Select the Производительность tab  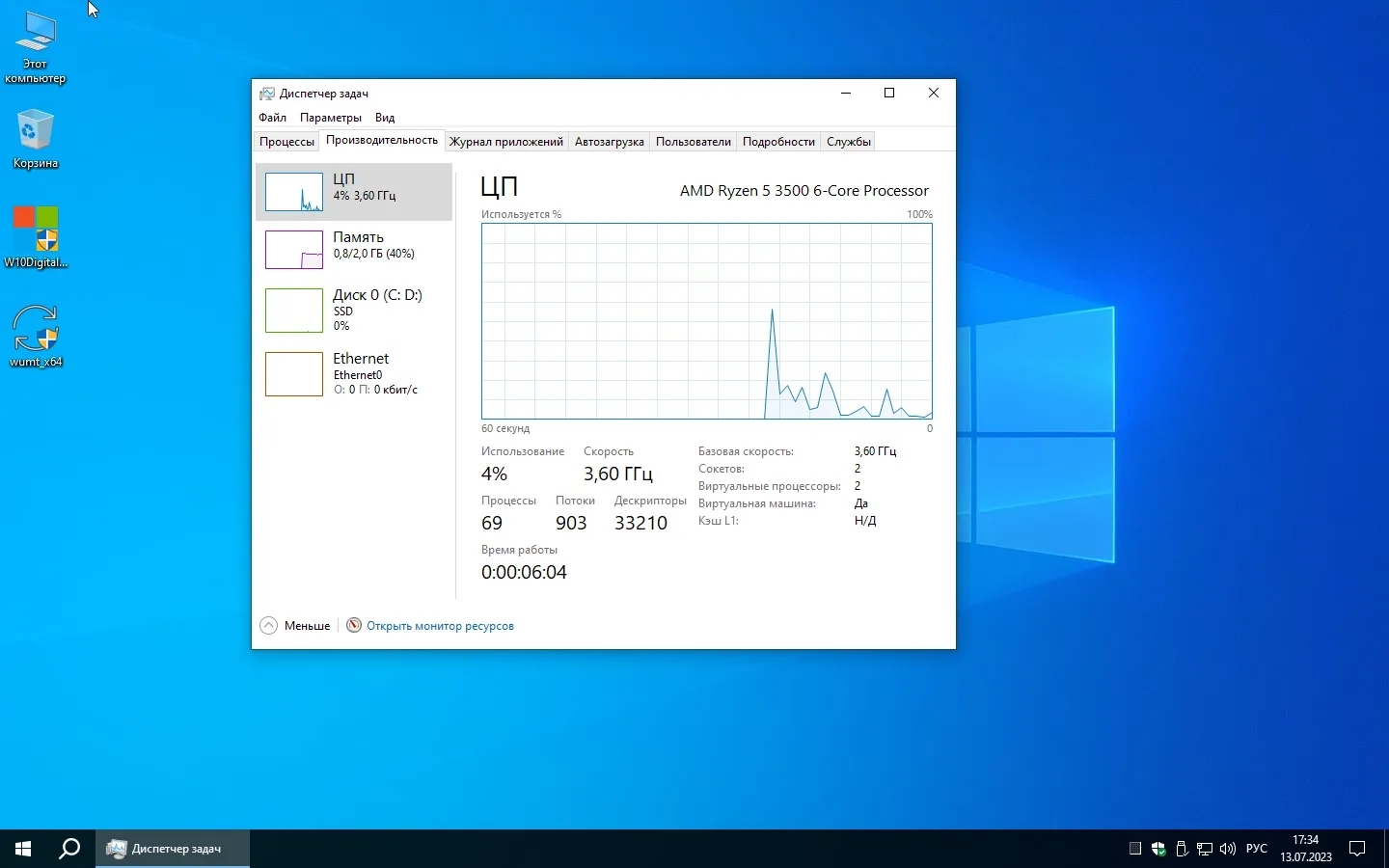click(382, 141)
